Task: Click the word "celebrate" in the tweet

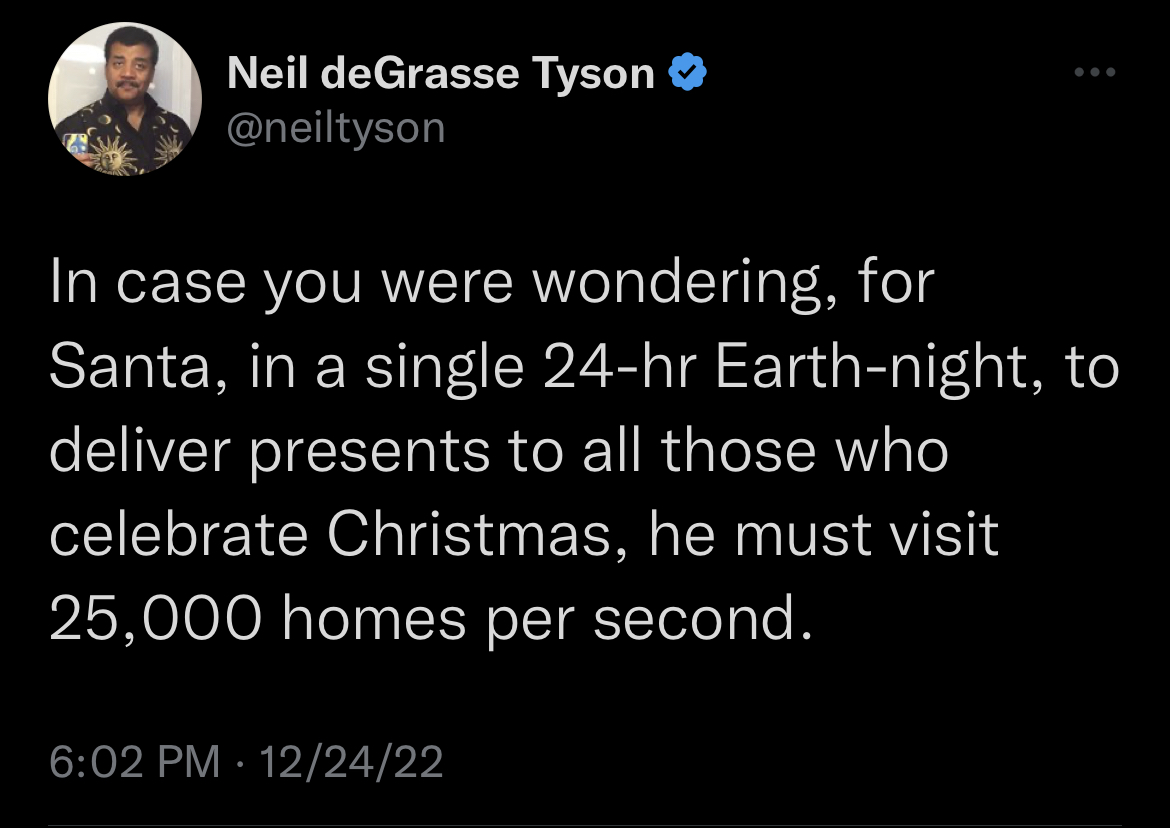Action: tap(178, 535)
